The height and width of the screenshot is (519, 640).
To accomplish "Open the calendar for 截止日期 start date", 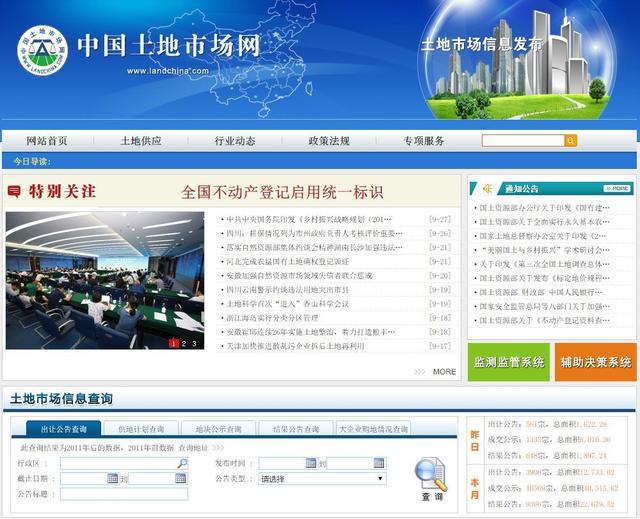I will tap(113, 478).
